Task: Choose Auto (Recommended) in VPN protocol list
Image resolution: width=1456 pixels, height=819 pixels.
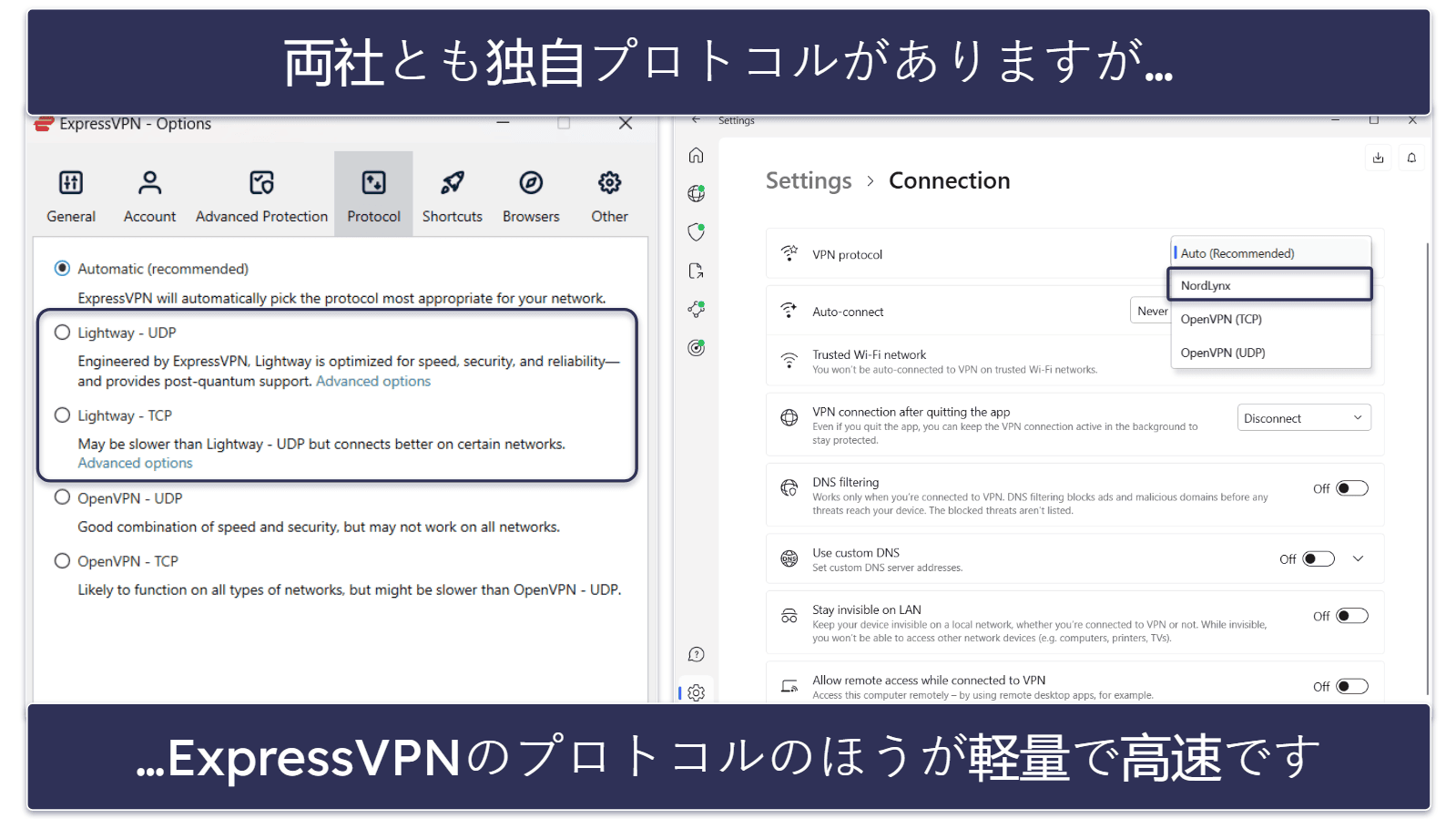Action: click(x=1271, y=253)
